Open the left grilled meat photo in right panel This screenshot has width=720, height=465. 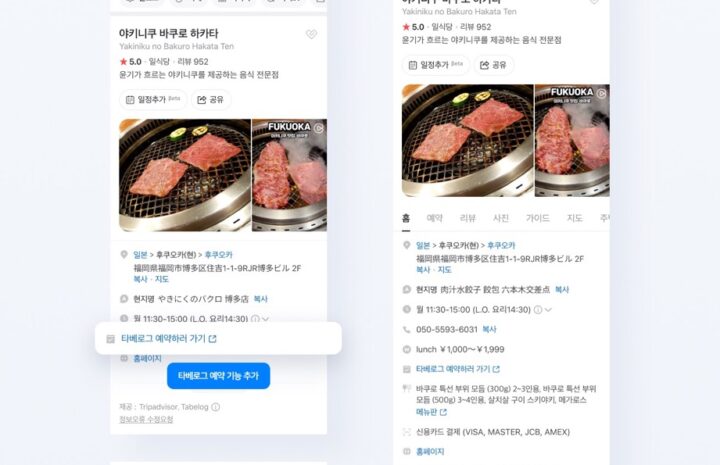pos(467,140)
